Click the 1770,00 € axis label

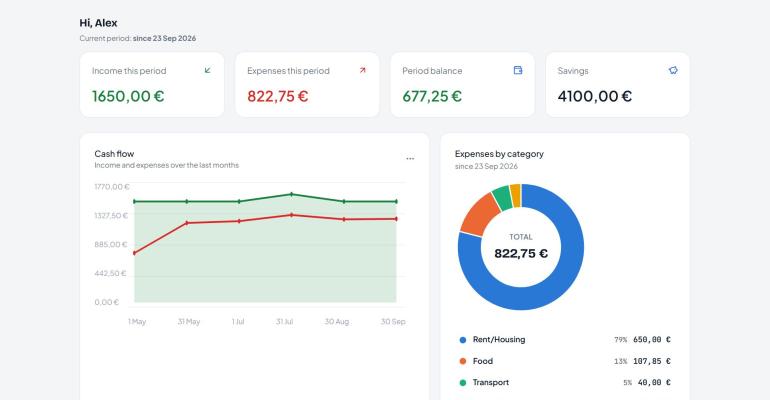pos(112,187)
